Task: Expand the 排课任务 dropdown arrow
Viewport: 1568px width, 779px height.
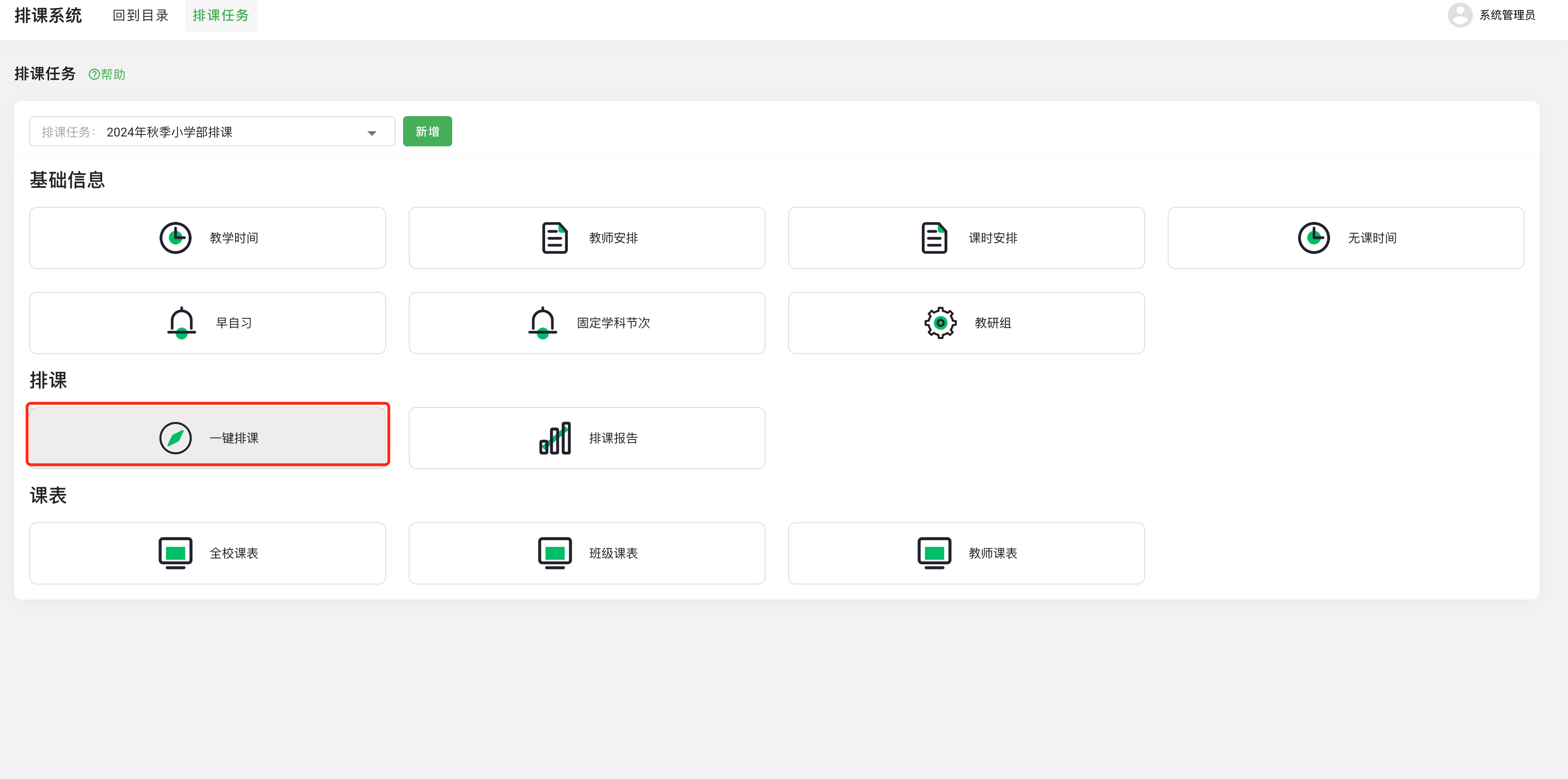Action: [x=371, y=133]
